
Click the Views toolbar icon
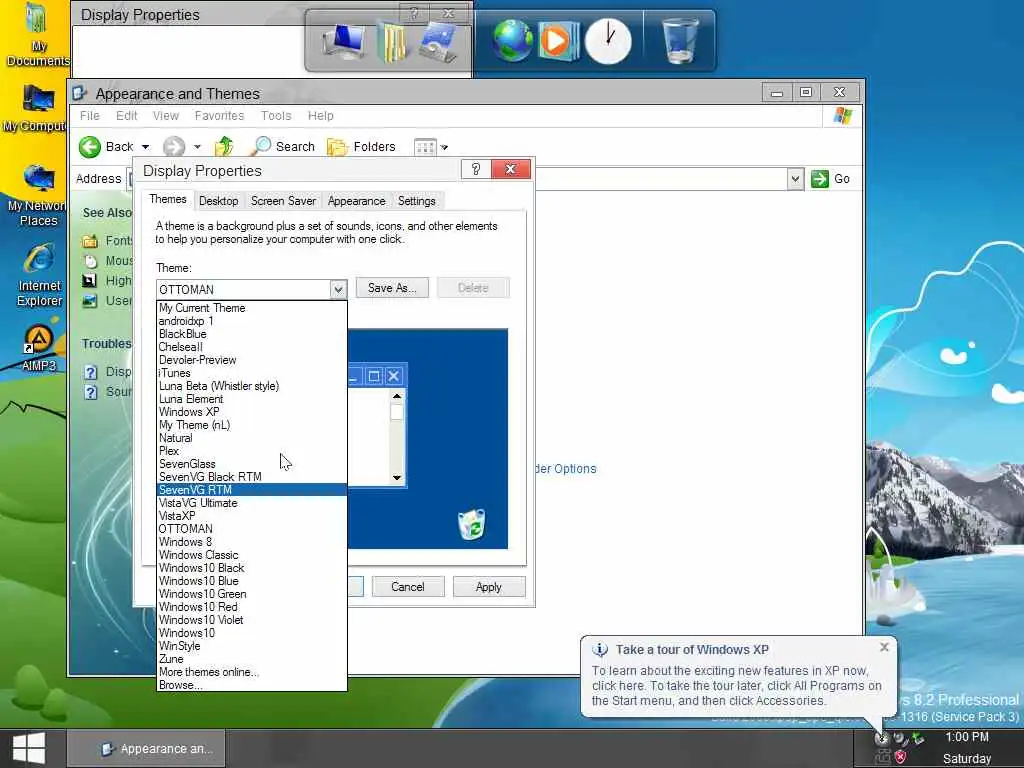pos(425,147)
